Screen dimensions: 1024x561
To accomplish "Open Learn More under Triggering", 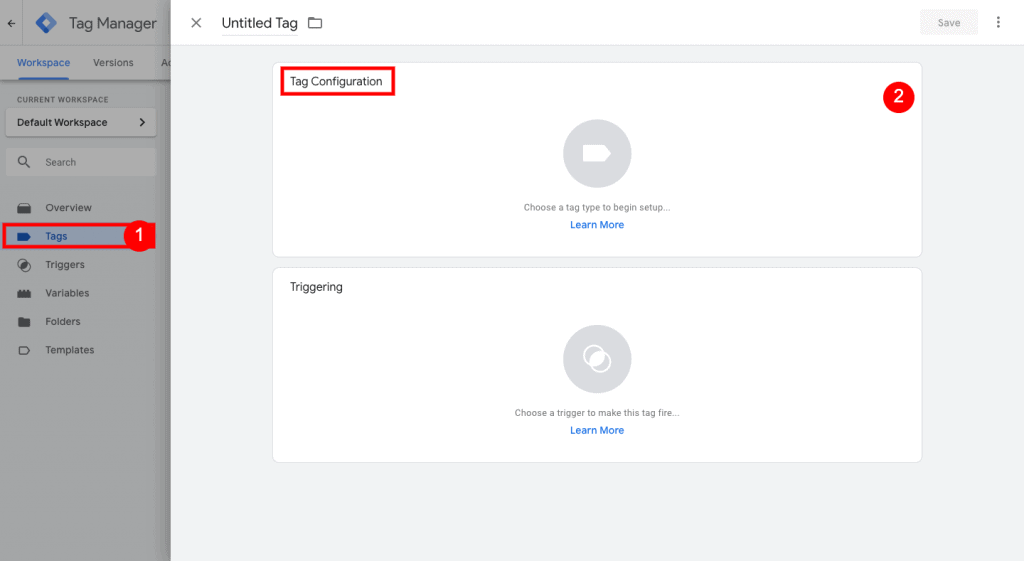I will coord(597,430).
